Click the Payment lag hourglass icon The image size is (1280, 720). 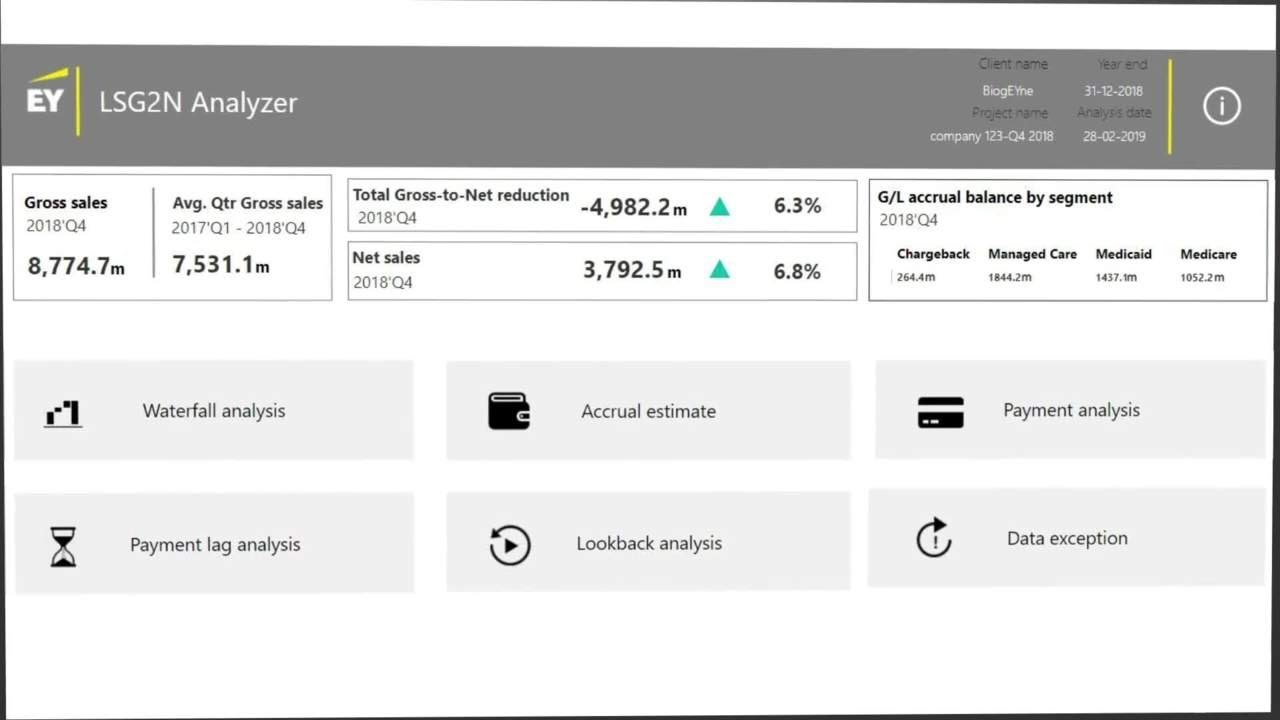[x=63, y=547]
